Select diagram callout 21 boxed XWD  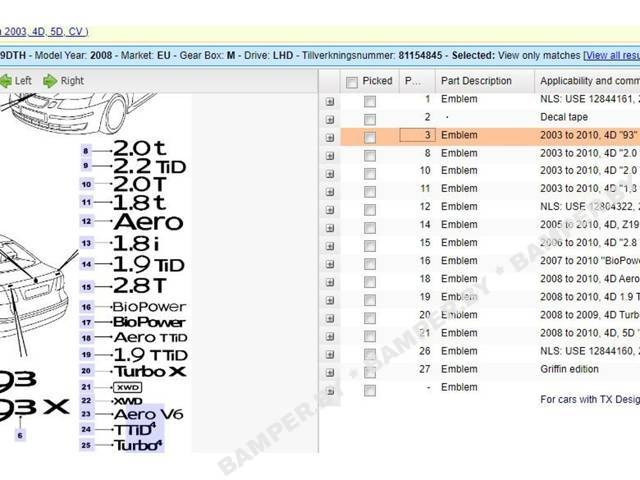pyautogui.click(x=87, y=387)
